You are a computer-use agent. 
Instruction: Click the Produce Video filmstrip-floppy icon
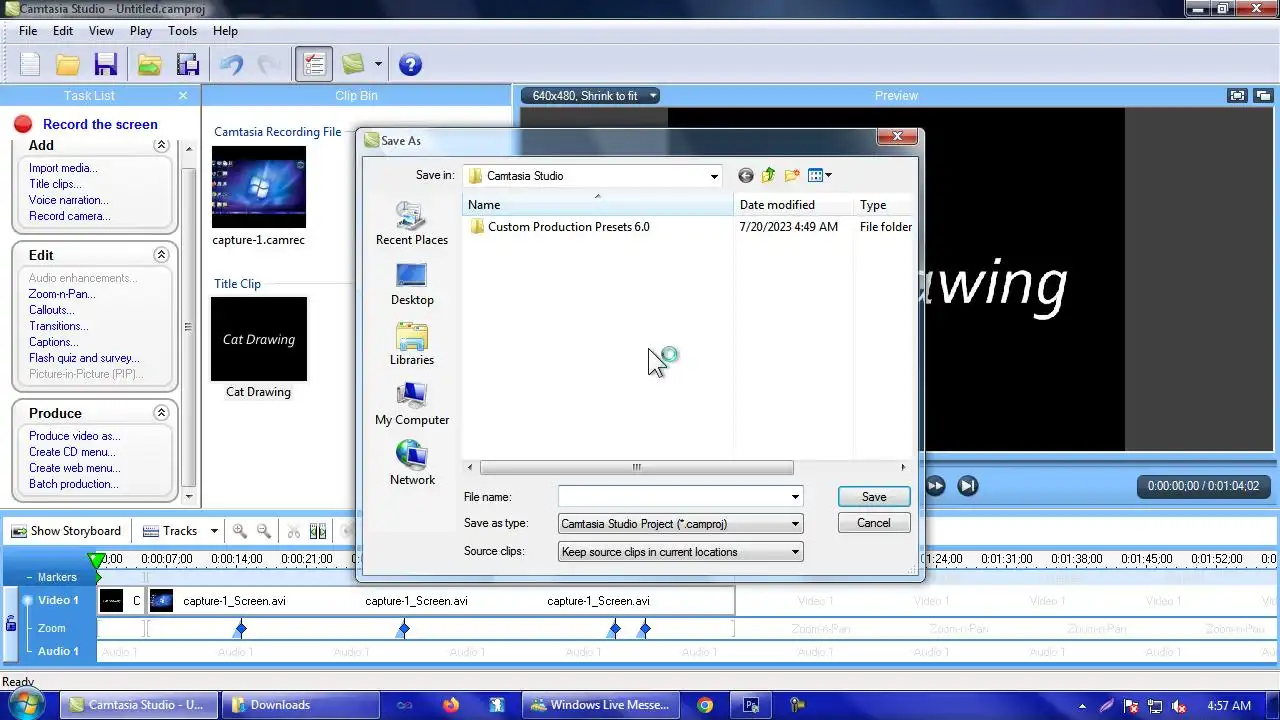click(x=187, y=65)
